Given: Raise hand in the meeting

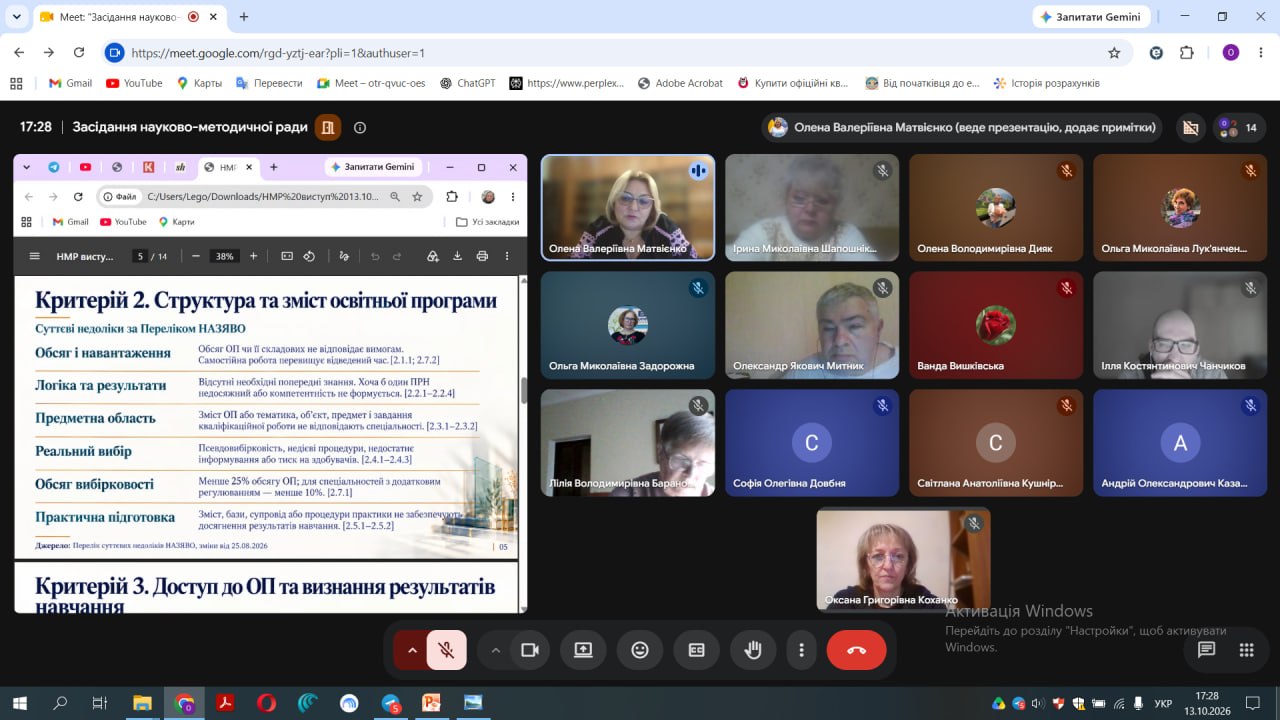Looking at the screenshot, I should pos(753,650).
